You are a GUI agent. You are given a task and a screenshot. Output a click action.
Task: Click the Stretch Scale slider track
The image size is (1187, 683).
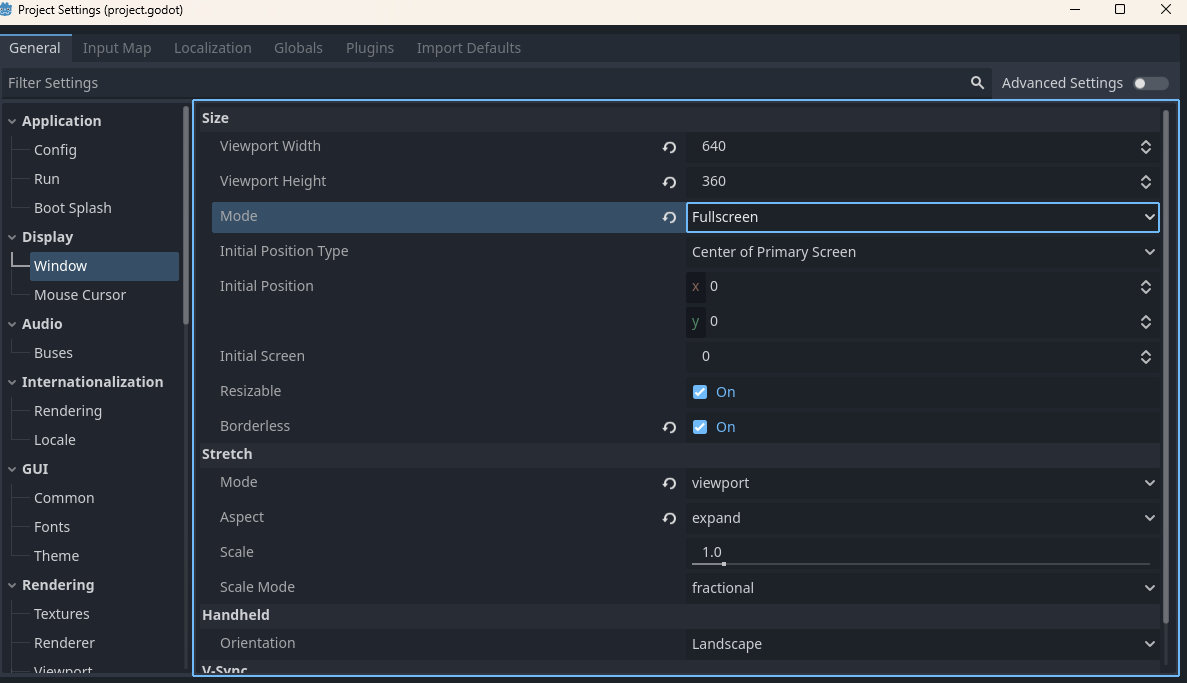[921, 563]
